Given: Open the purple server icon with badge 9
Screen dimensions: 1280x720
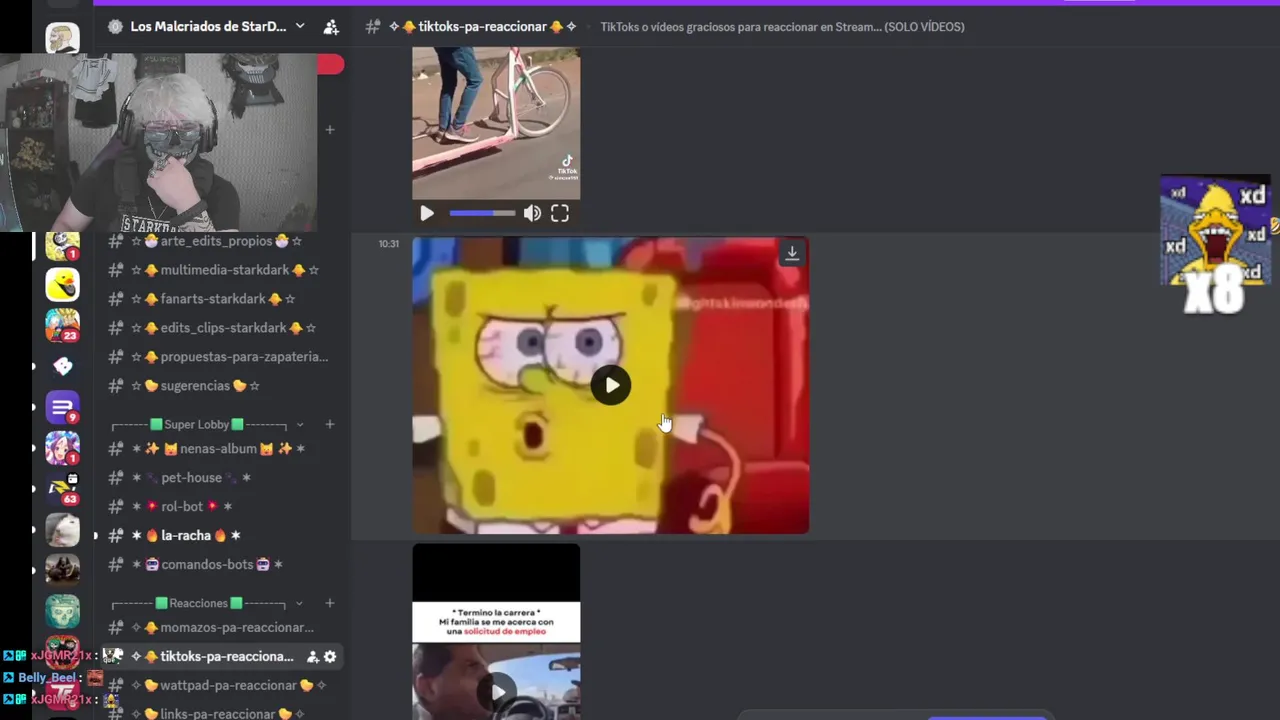Looking at the screenshot, I should 62,408.
